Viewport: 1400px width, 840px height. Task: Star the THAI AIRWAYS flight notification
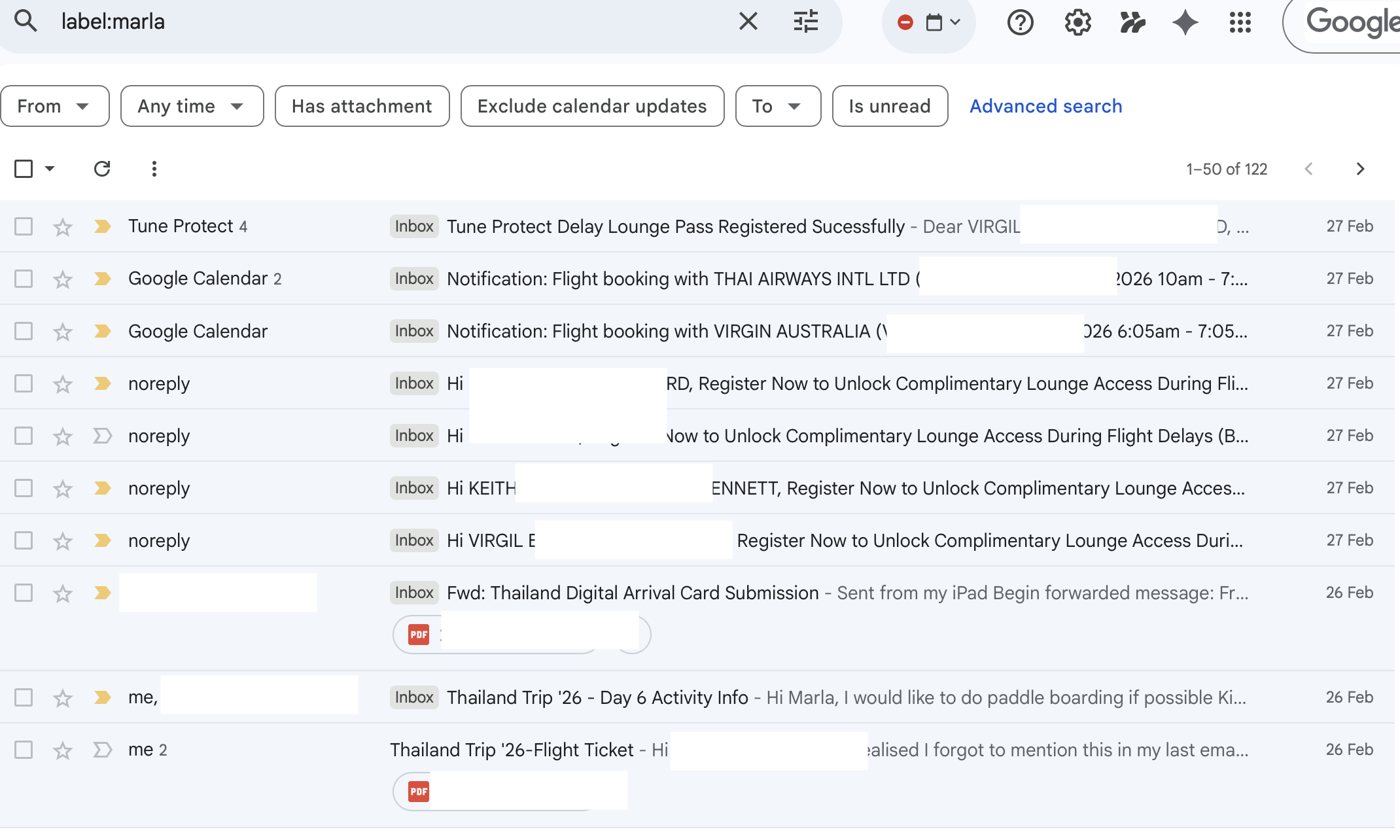[x=63, y=279]
